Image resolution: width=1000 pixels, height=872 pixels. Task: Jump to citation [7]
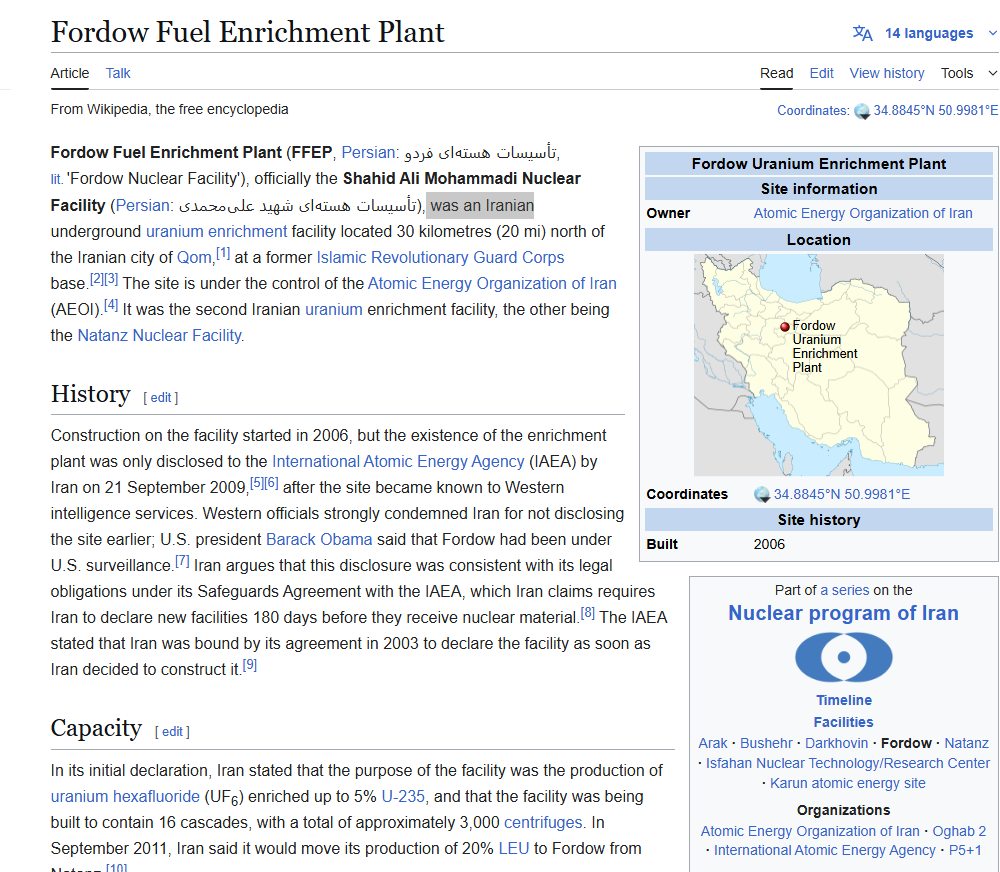pyautogui.click(x=182, y=561)
